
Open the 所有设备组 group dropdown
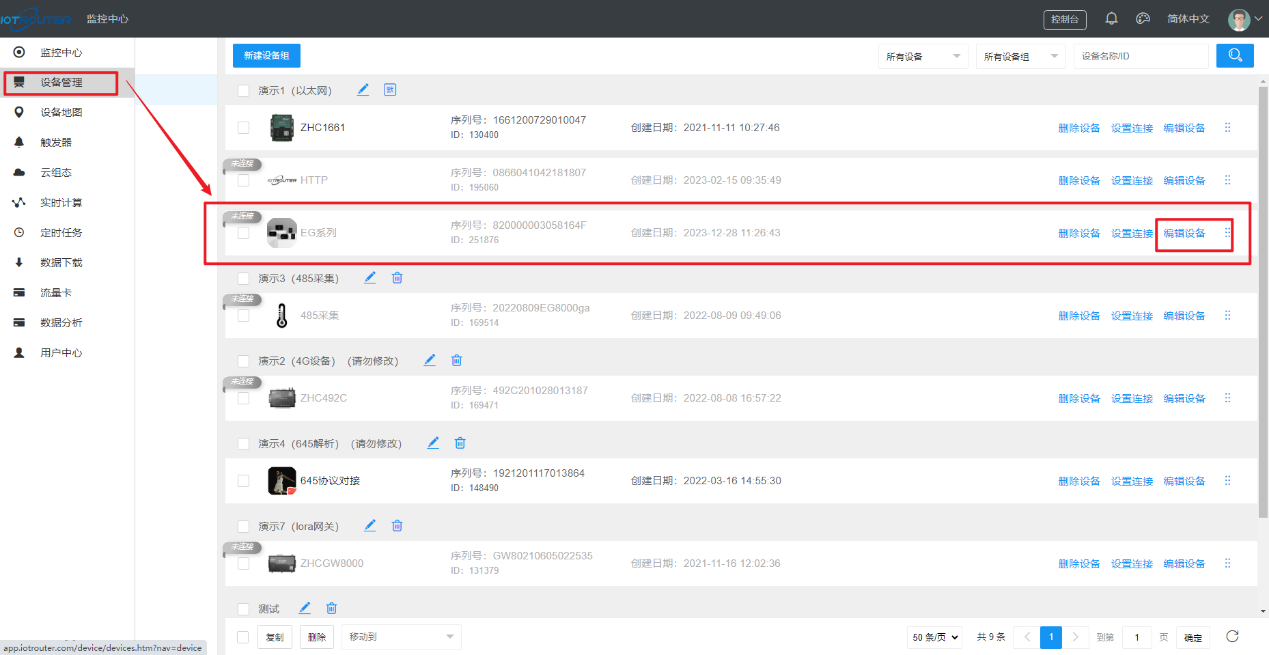point(1021,57)
